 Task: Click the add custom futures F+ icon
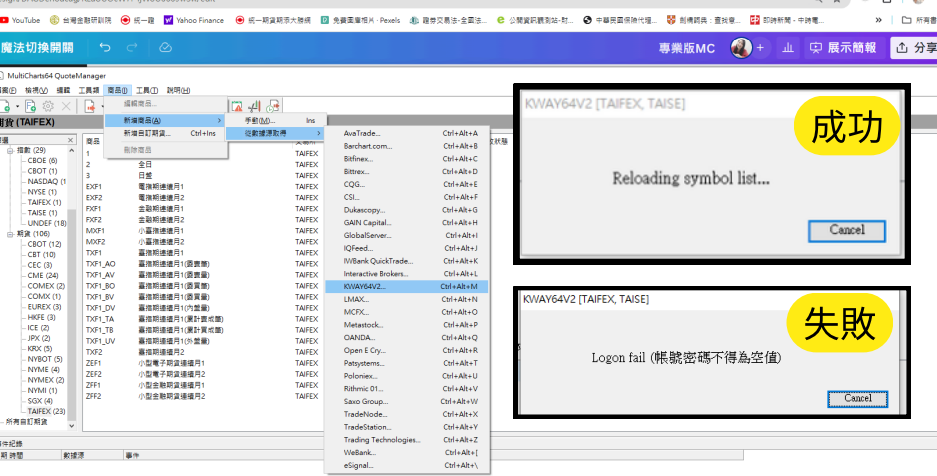tap(30, 106)
